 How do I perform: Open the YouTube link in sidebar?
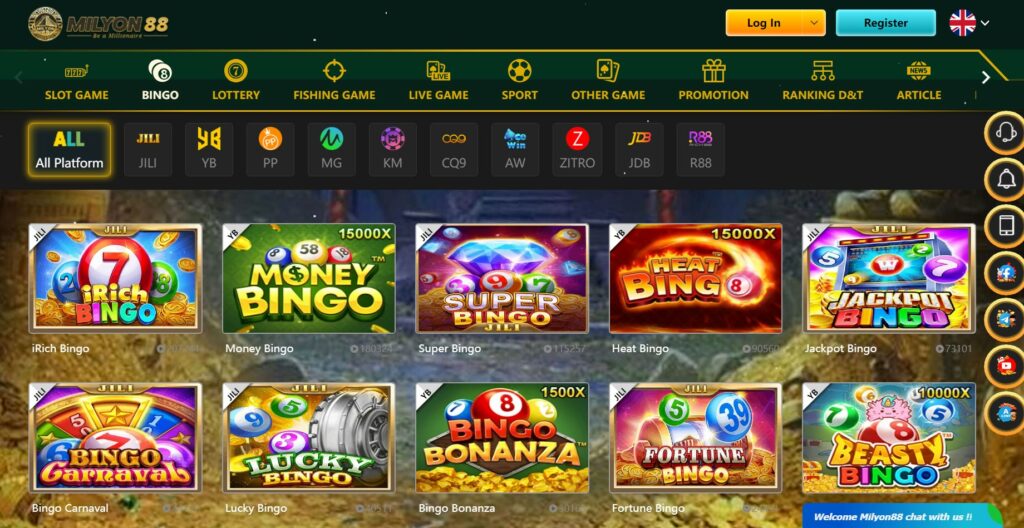(1004, 366)
